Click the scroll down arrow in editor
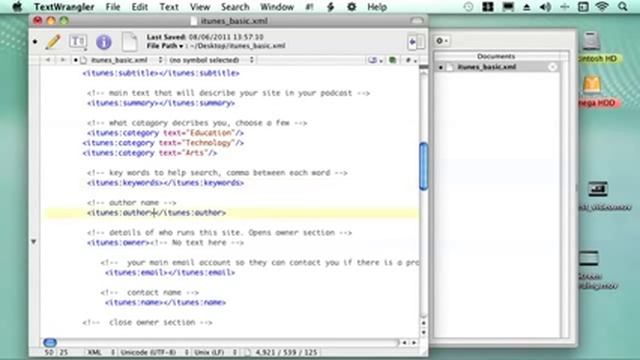This screenshot has width=640, height=360. tap(423, 332)
